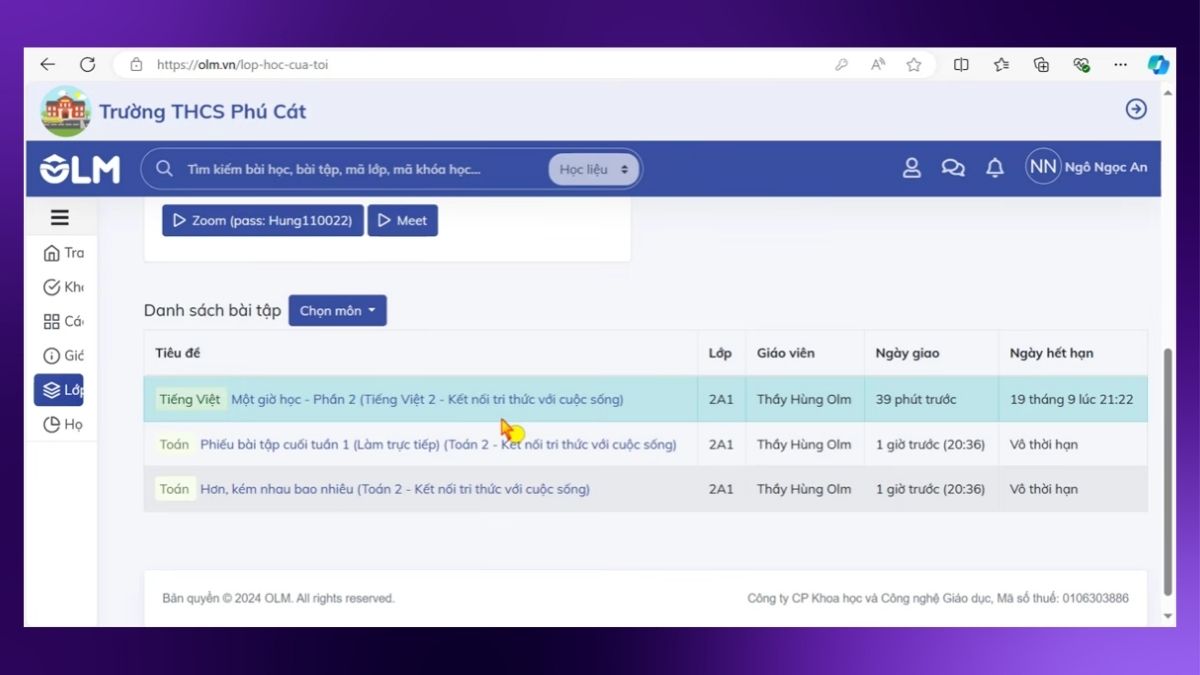Launch the Copilot icon in the browser

point(1158,64)
